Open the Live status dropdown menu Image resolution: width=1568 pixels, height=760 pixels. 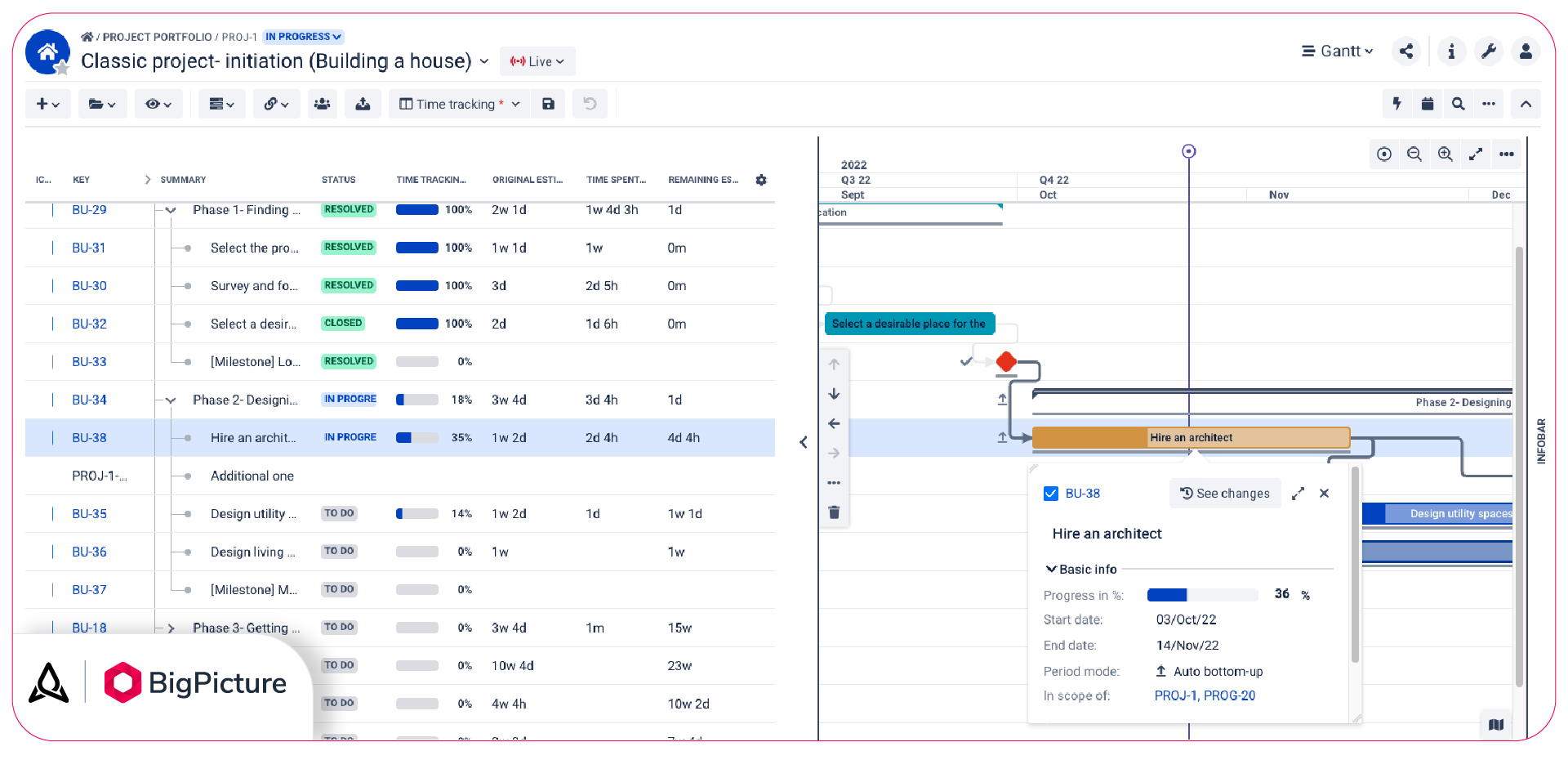coord(537,61)
